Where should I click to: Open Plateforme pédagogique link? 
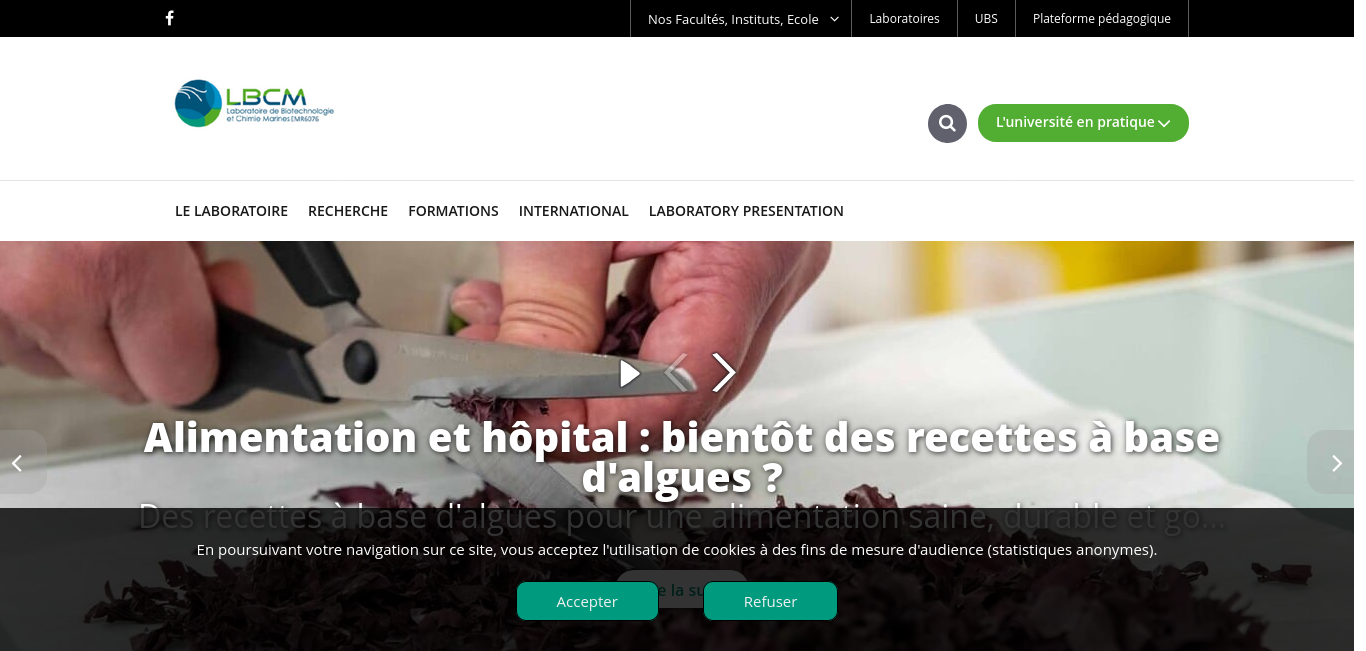point(1102,18)
